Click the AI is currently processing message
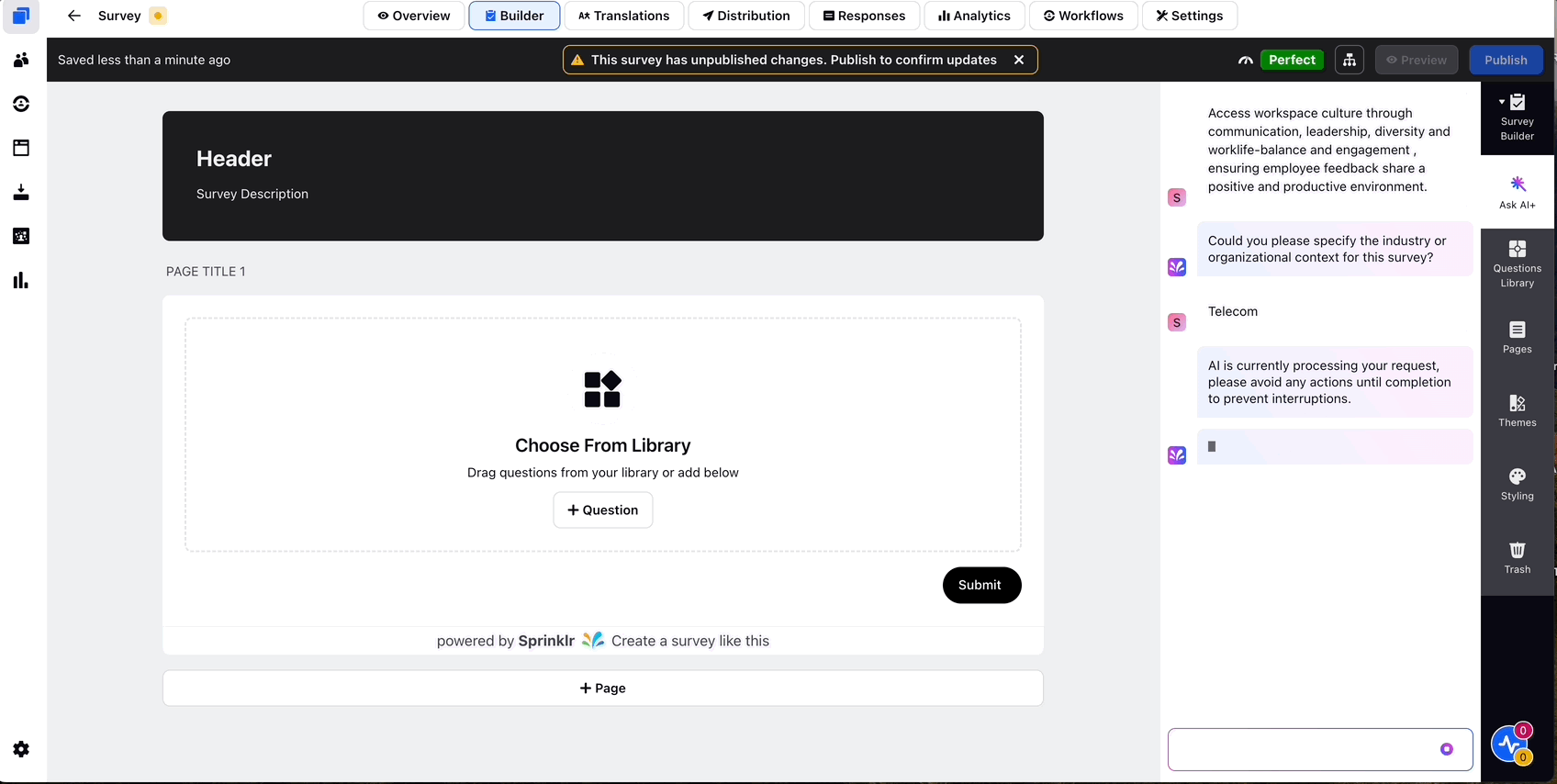The height and width of the screenshot is (784, 1557). [1335, 382]
